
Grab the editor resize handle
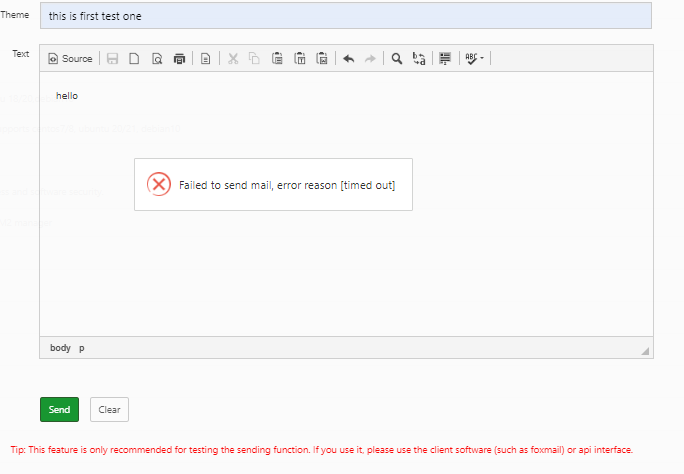tap(645, 351)
